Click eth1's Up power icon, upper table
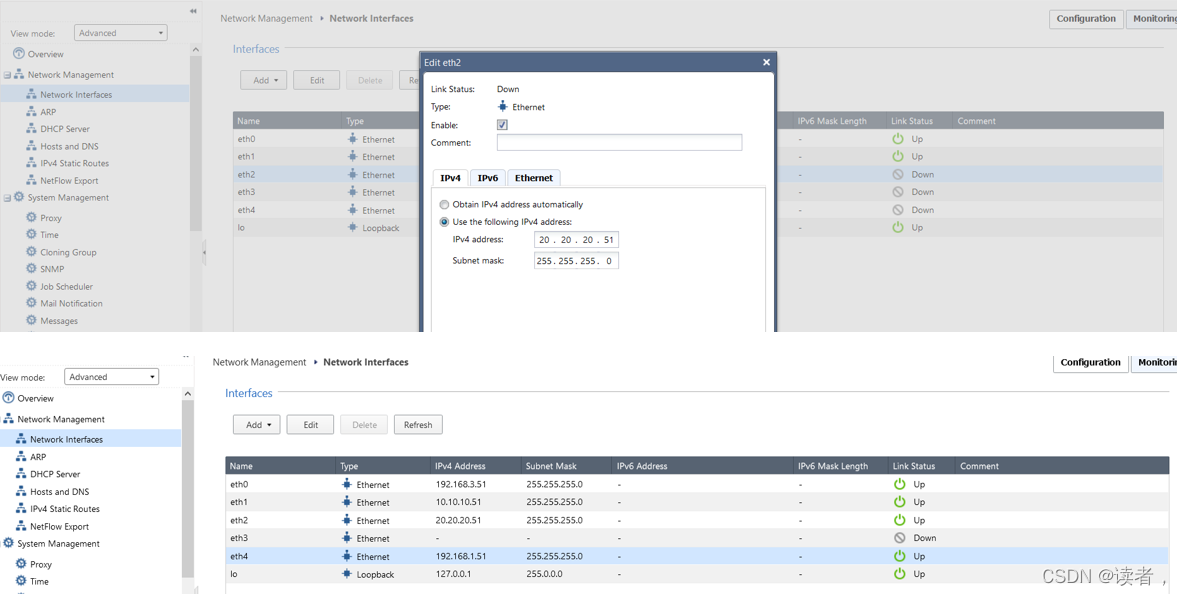 (898, 156)
